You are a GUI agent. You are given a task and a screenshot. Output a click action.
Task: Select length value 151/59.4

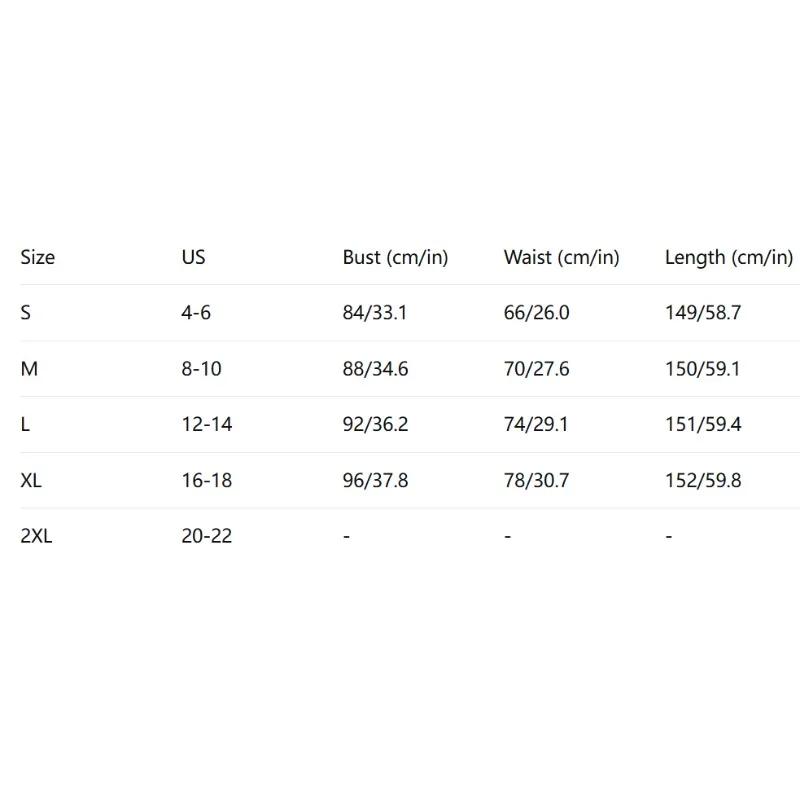pos(702,425)
